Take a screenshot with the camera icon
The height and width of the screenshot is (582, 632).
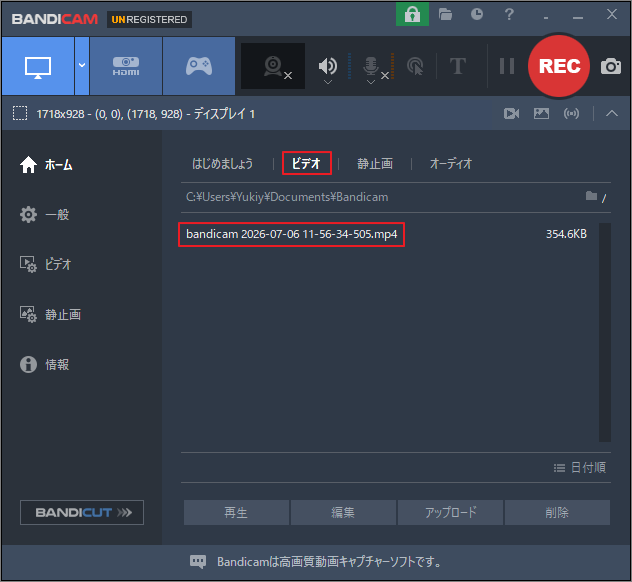(x=611, y=67)
